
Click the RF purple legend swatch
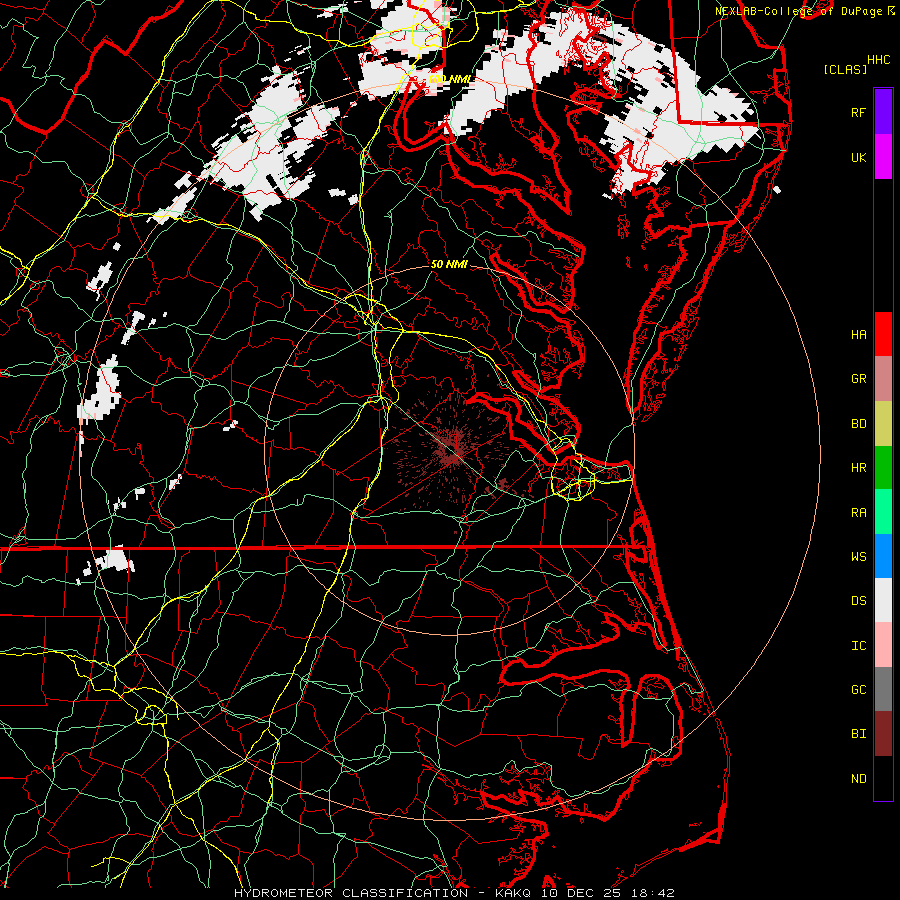point(883,112)
